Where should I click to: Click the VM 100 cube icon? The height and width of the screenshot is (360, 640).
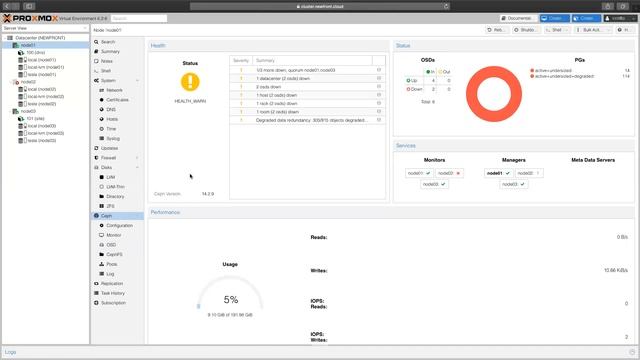pyautogui.click(x=21, y=53)
